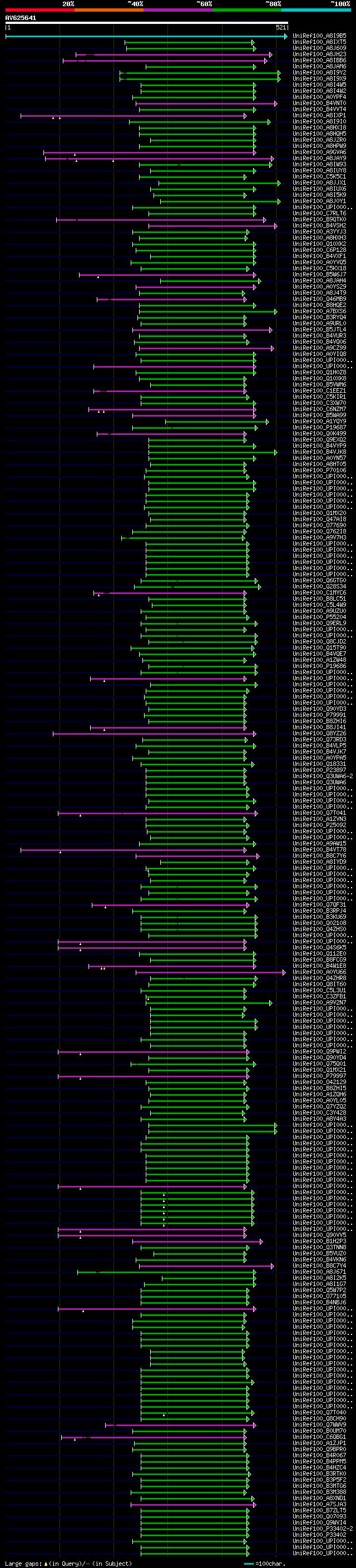The image size is (356, 1568).
Task: Open hit UniRef100_A8HQH5
Action: 319,133
